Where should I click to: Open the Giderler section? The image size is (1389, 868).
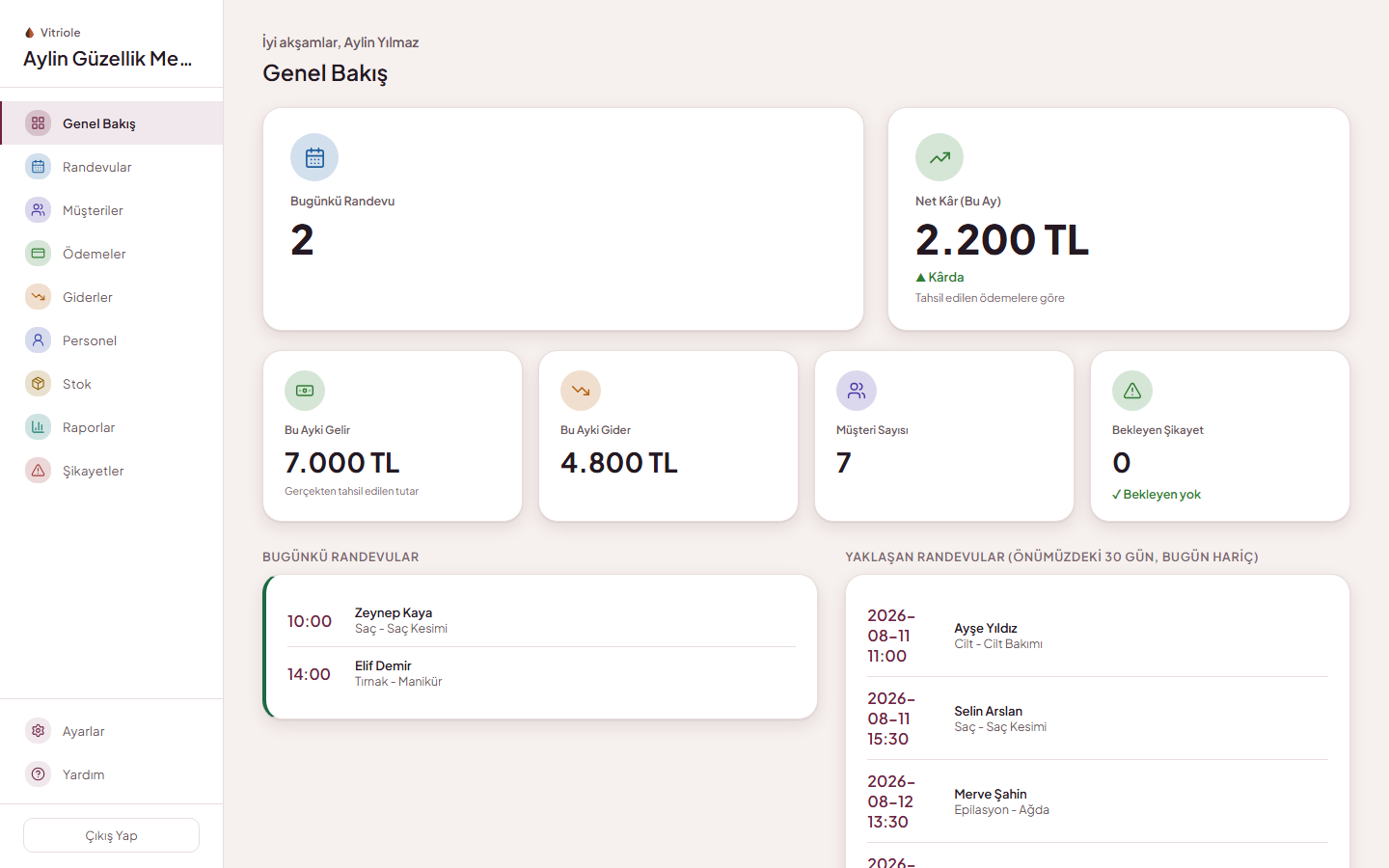point(112,297)
